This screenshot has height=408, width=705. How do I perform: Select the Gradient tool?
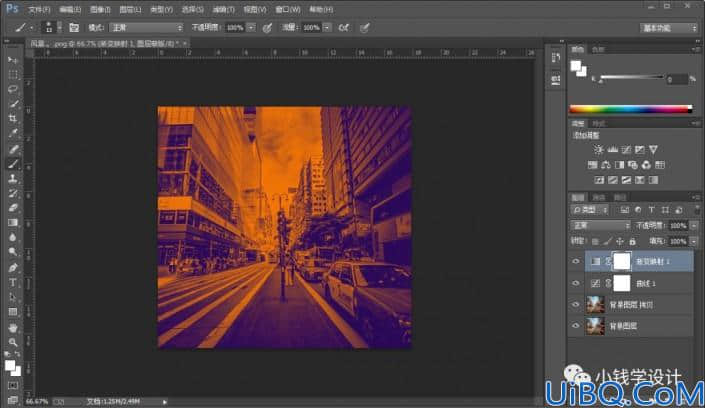(x=13, y=223)
